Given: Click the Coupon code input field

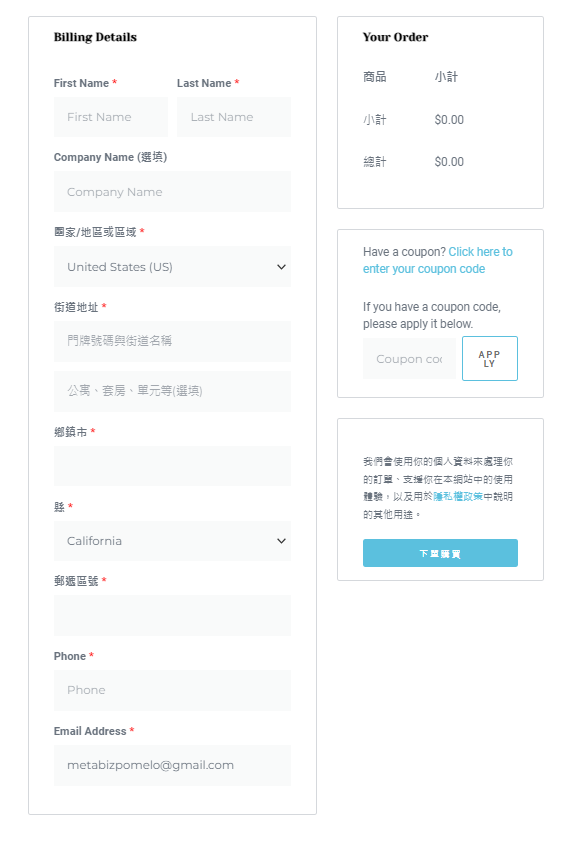Looking at the screenshot, I should [x=409, y=359].
